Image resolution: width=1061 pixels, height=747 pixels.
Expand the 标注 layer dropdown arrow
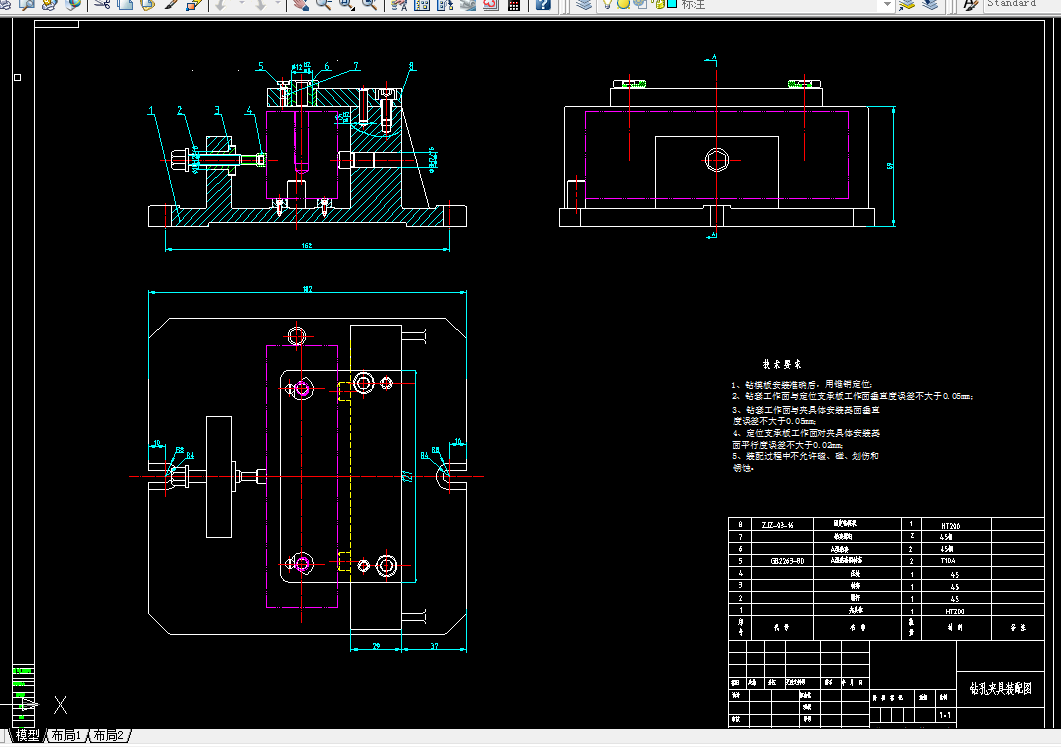point(888,4)
